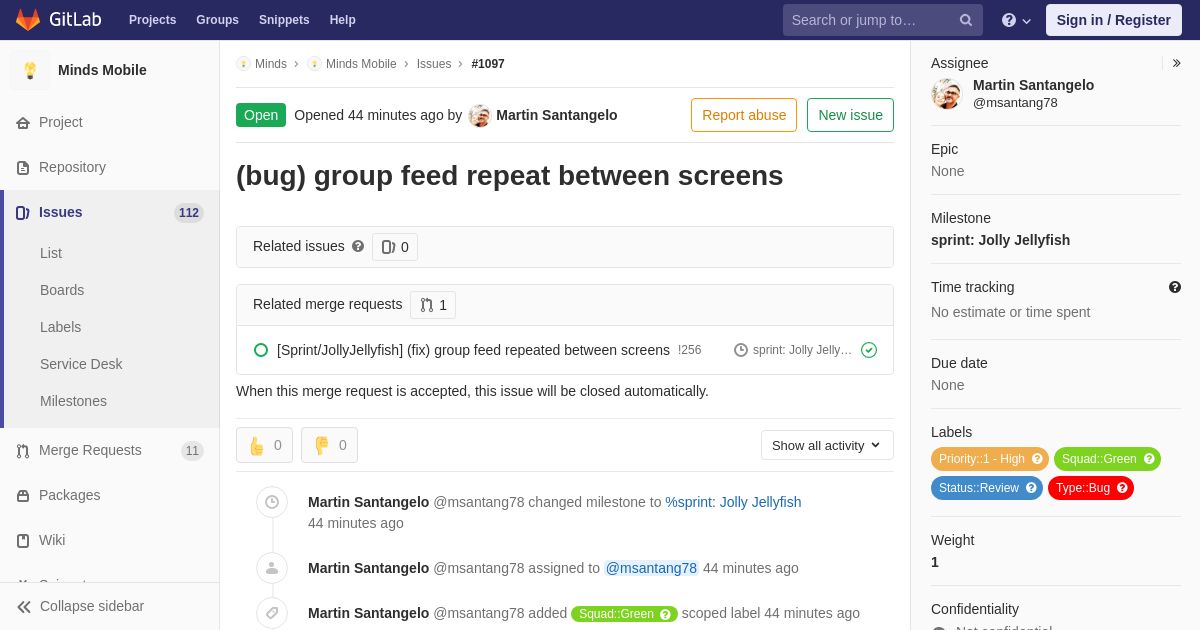
Task: Click the Minds Mobile lightbulb avatar
Action: 30,70
